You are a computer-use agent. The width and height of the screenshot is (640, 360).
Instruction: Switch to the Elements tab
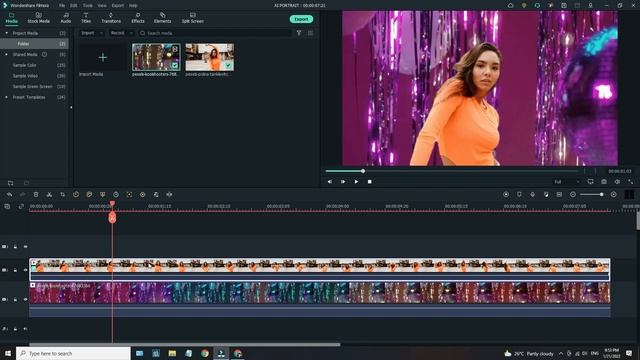tap(162, 18)
